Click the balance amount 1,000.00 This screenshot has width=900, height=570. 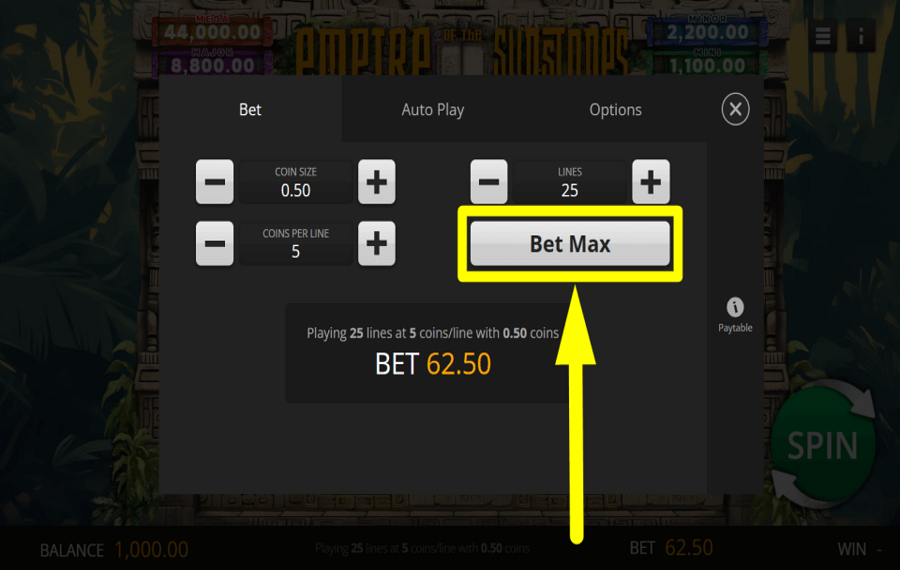pyautogui.click(x=152, y=550)
